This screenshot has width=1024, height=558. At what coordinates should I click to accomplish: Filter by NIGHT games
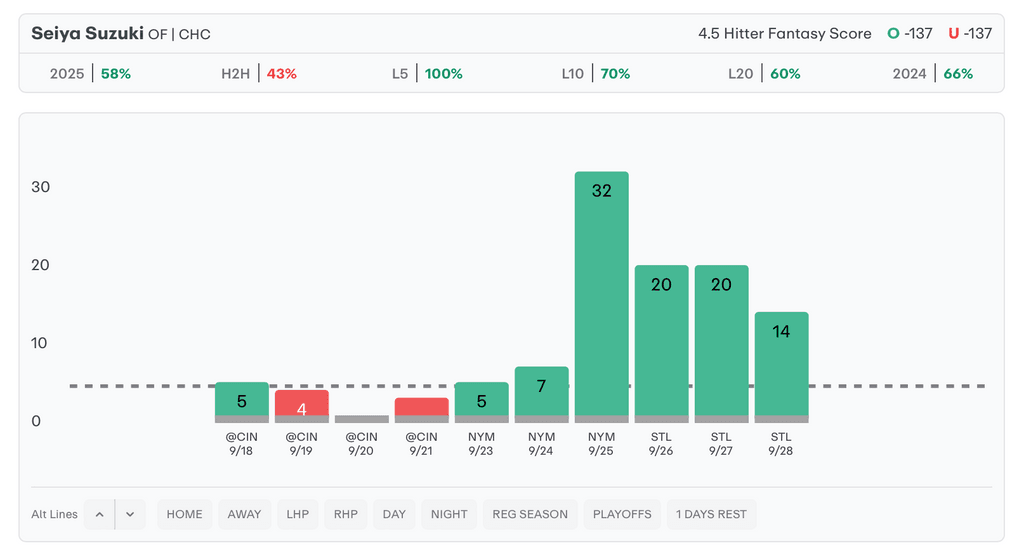(x=449, y=514)
